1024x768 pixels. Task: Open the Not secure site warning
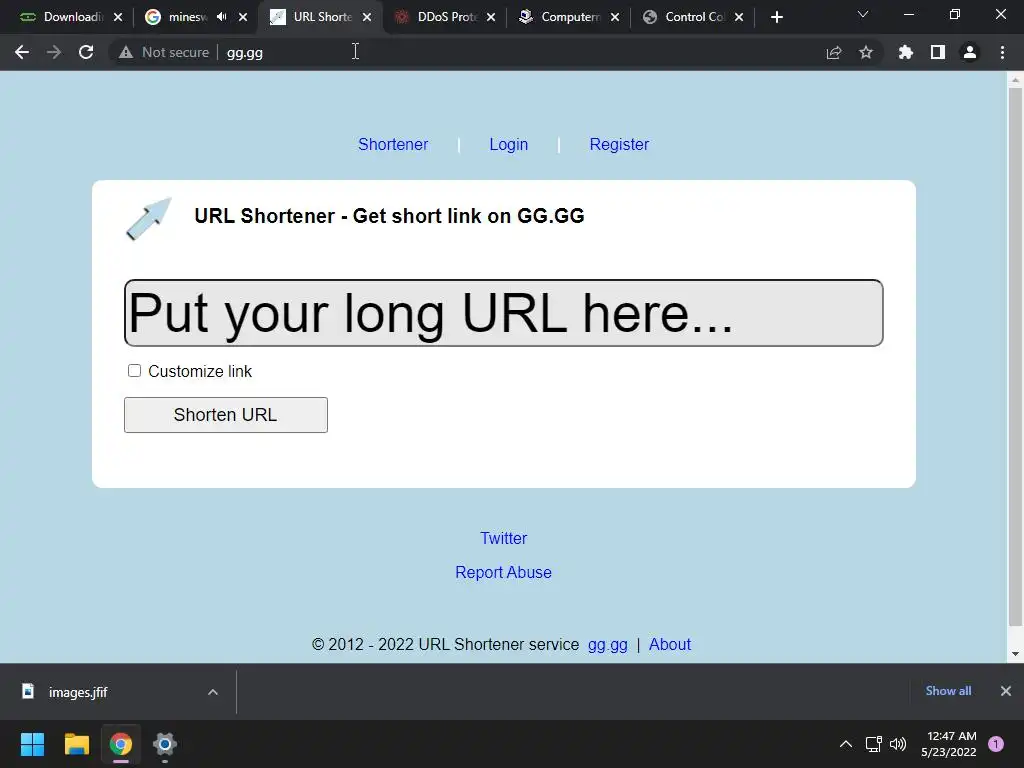tap(164, 52)
